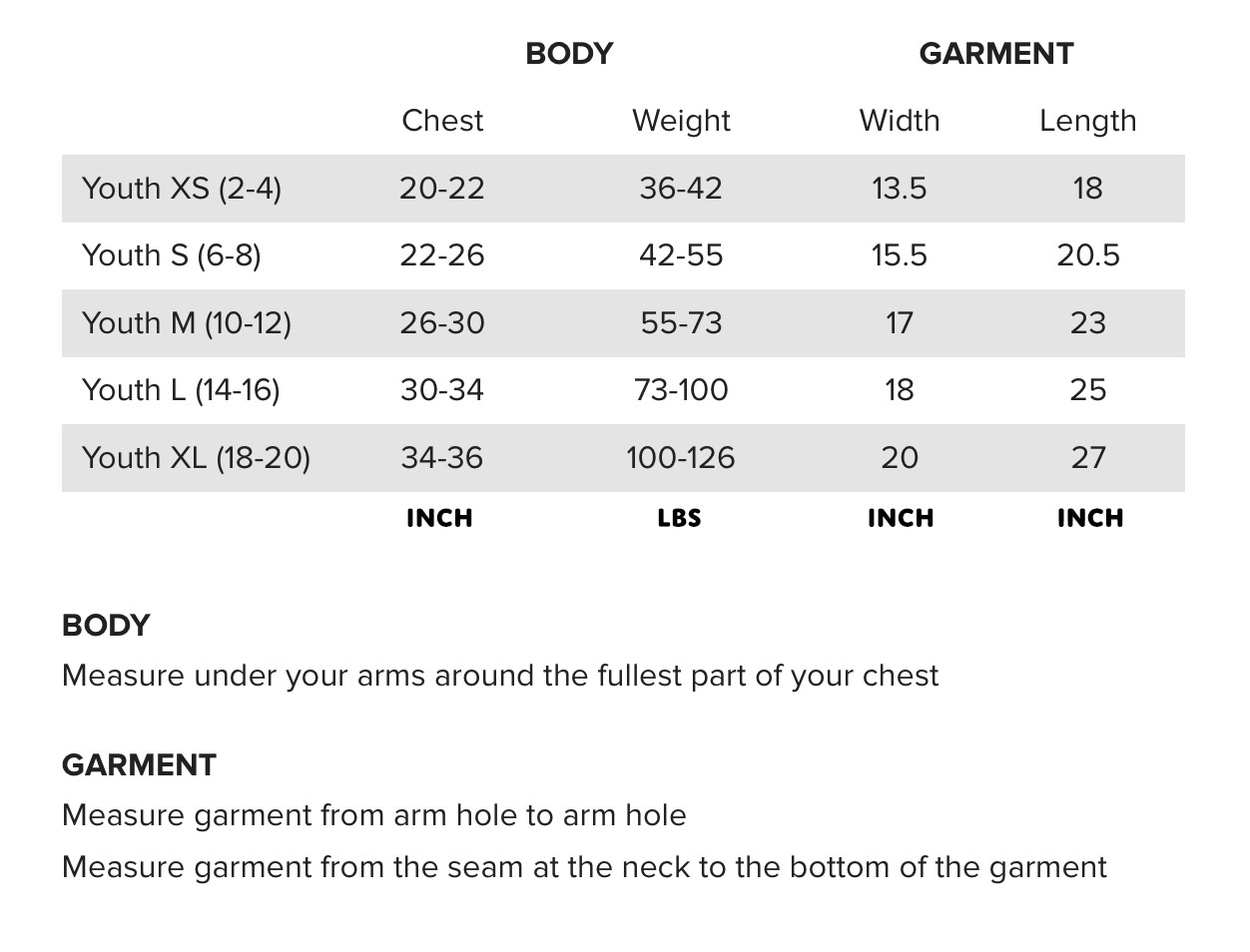The image size is (1250, 952).
Task: Select the Width column header
Action: 900,121
